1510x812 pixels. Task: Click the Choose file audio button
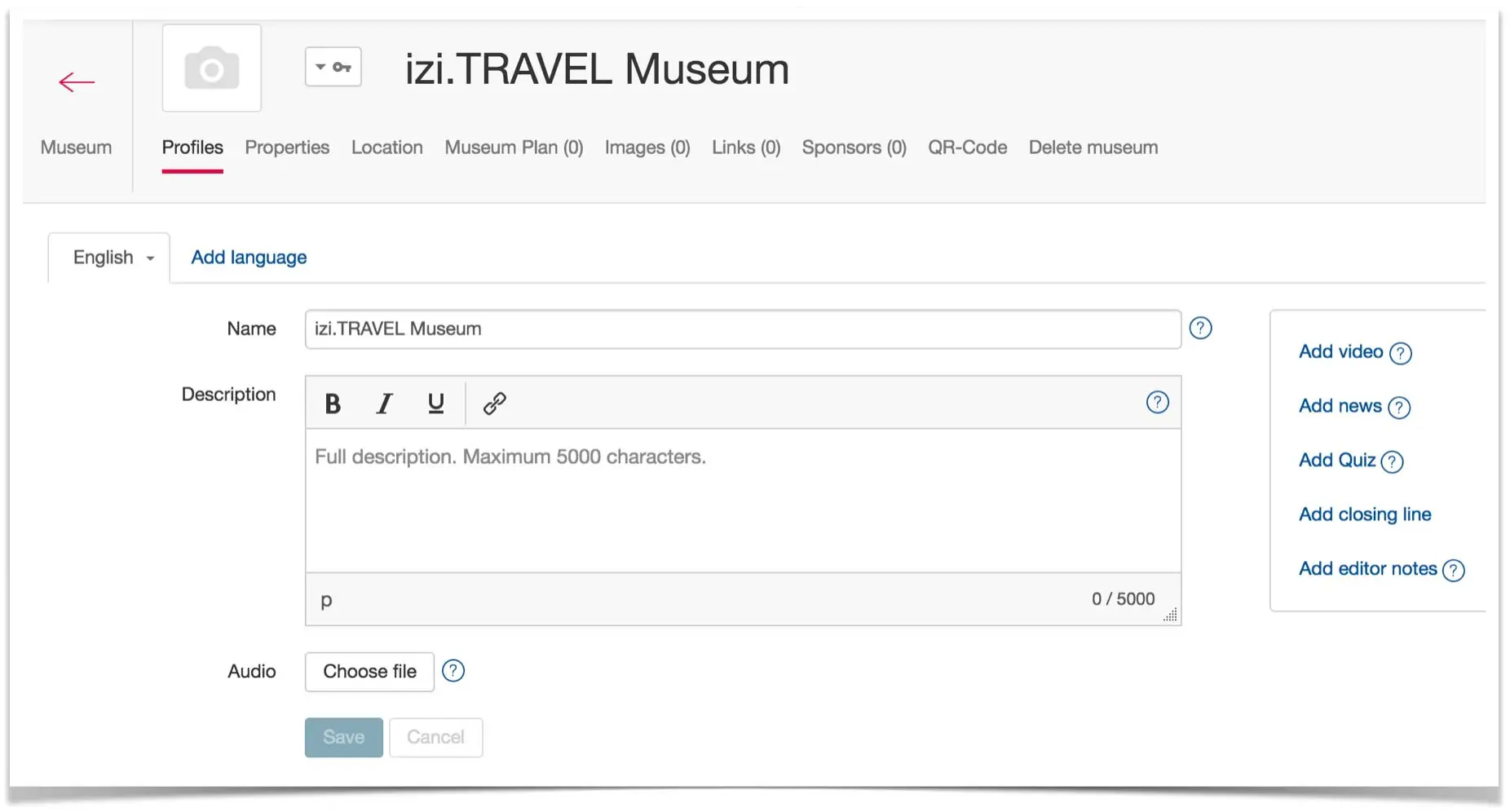pyautogui.click(x=369, y=672)
